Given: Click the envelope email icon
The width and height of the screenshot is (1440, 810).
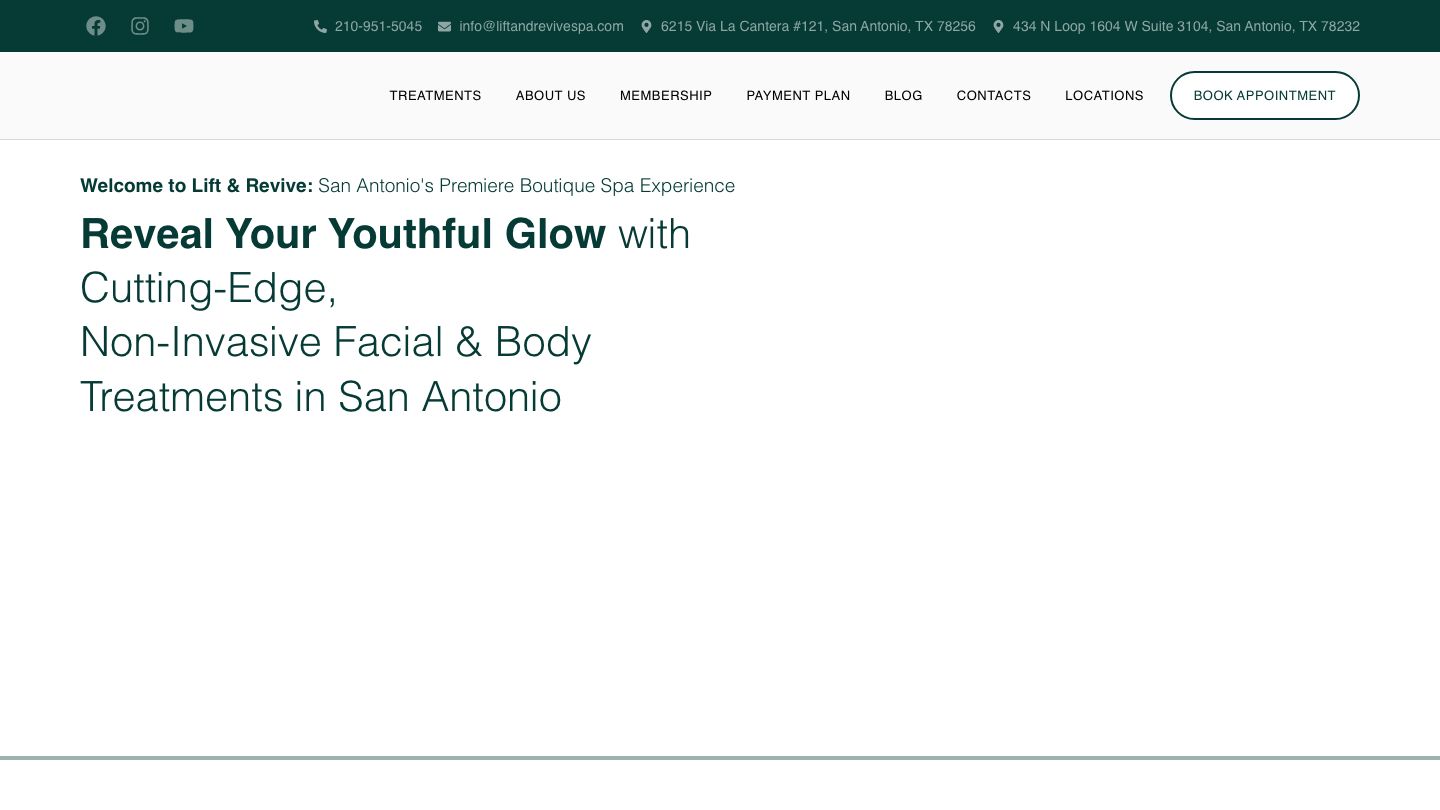Looking at the screenshot, I should tap(444, 27).
